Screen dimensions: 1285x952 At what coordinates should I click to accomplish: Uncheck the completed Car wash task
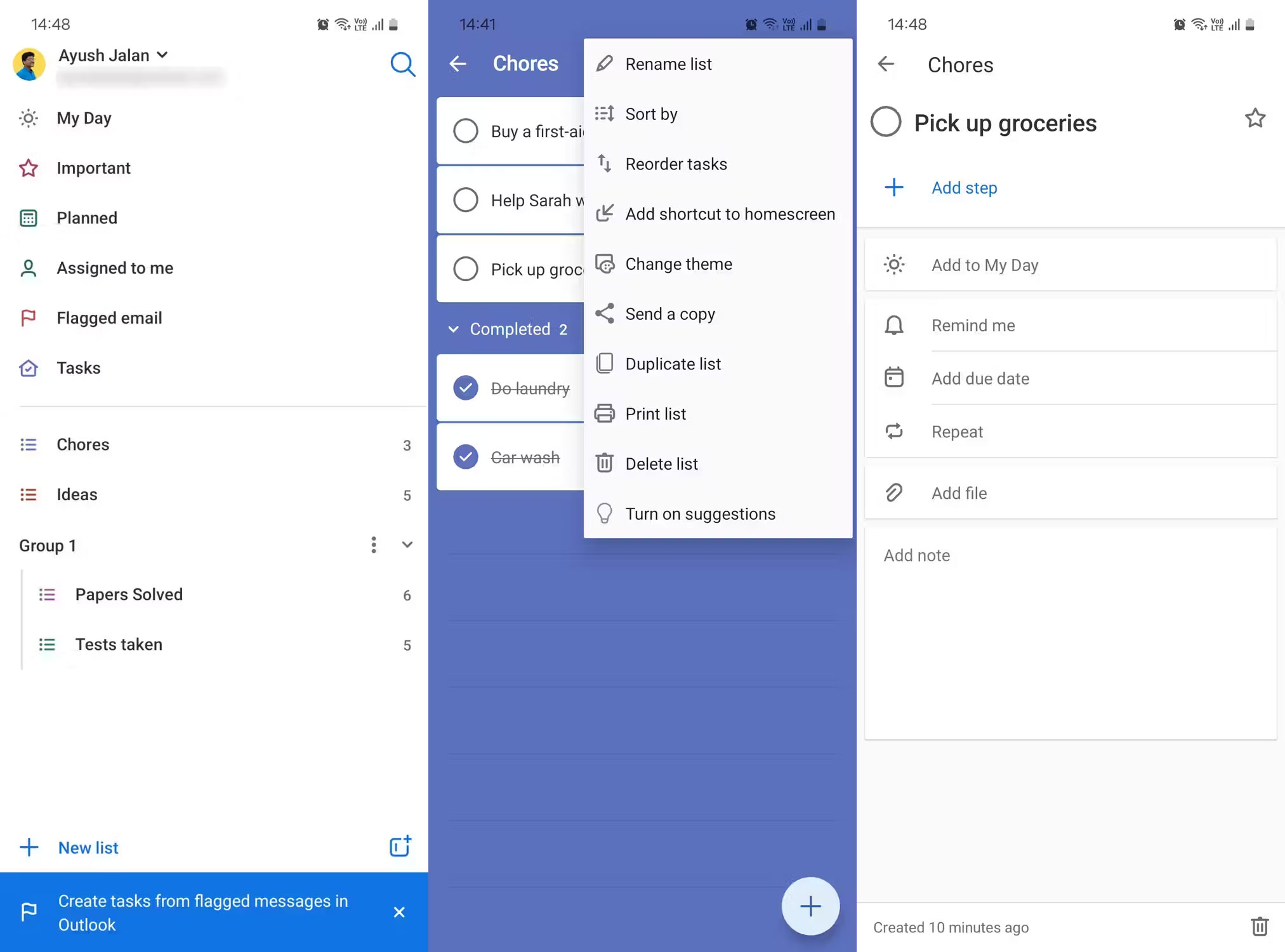(466, 456)
